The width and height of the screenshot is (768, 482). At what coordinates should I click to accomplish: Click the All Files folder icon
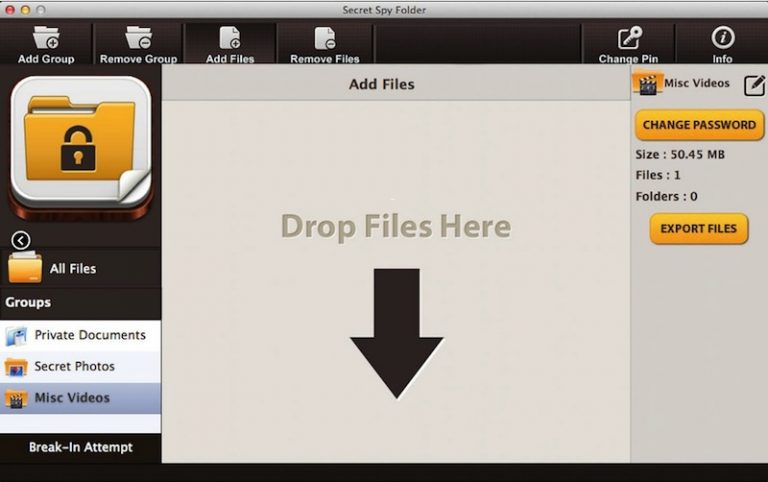click(25, 268)
